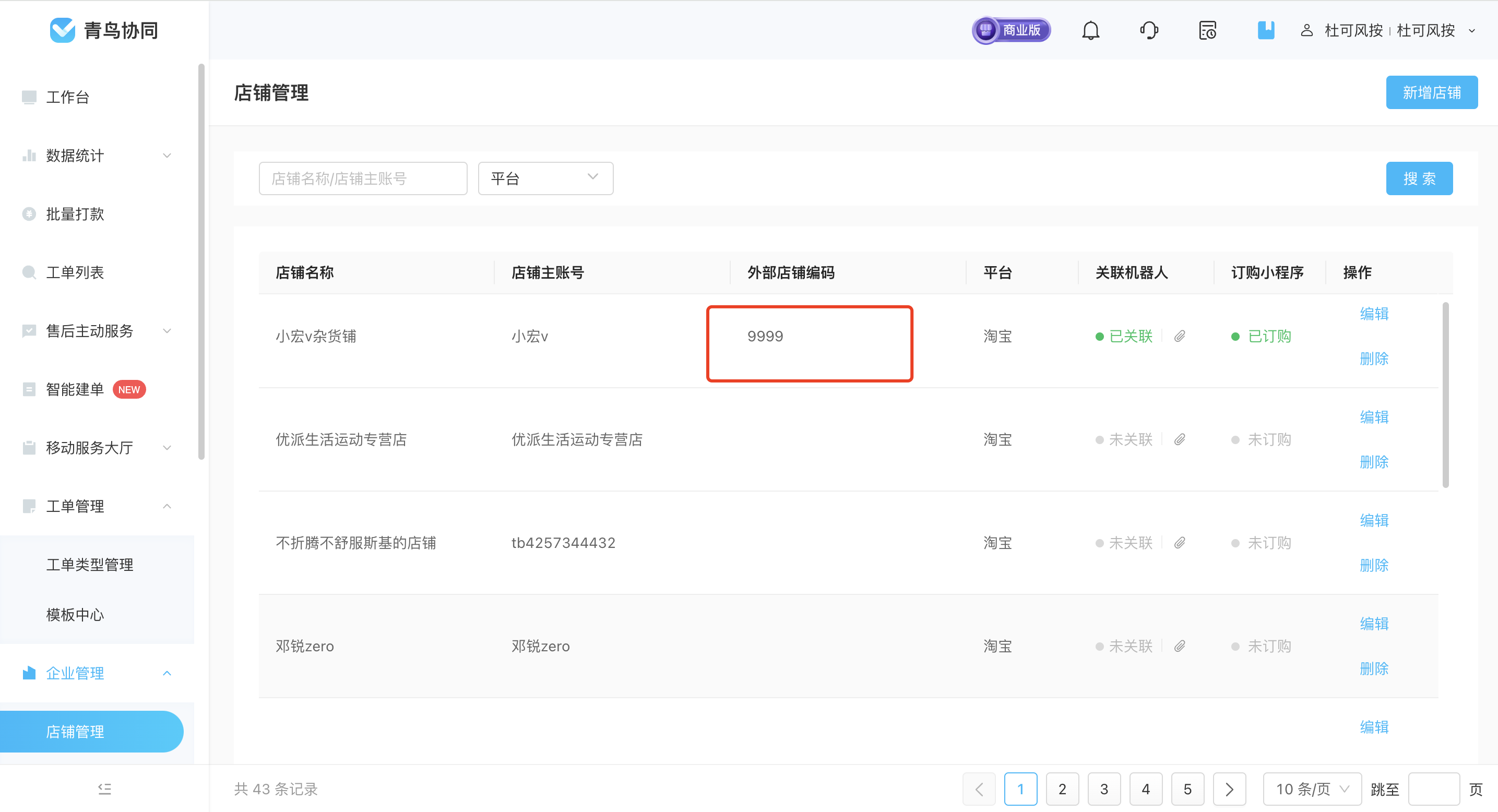Image resolution: width=1498 pixels, height=812 pixels.
Task: Open the blue bookmark guide icon
Action: pos(1266,30)
